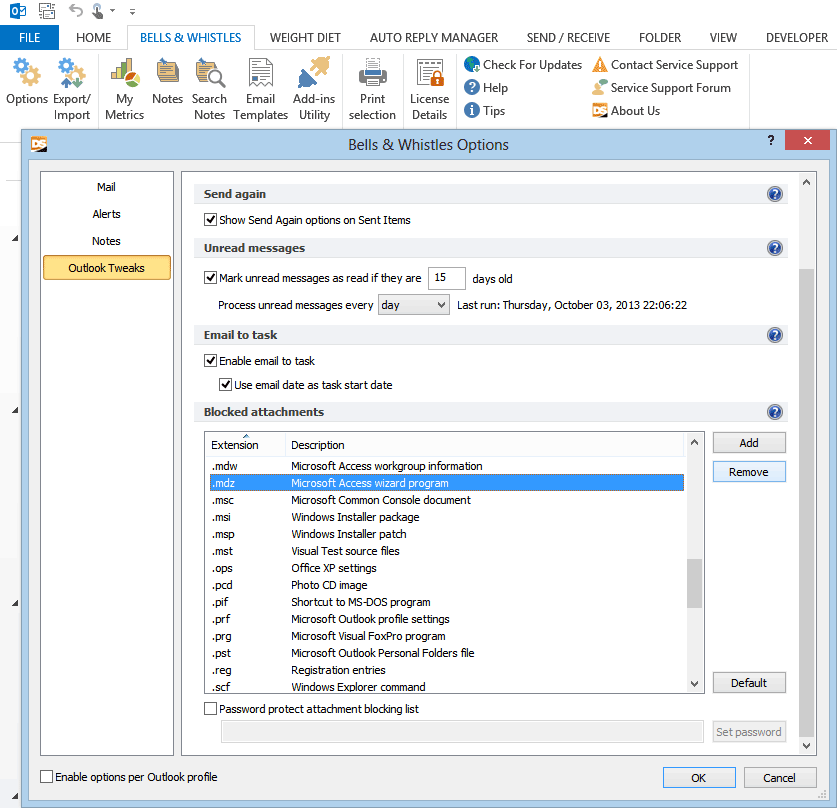Enable options per Outlook profile checkbox

click(x=46, y=776)
